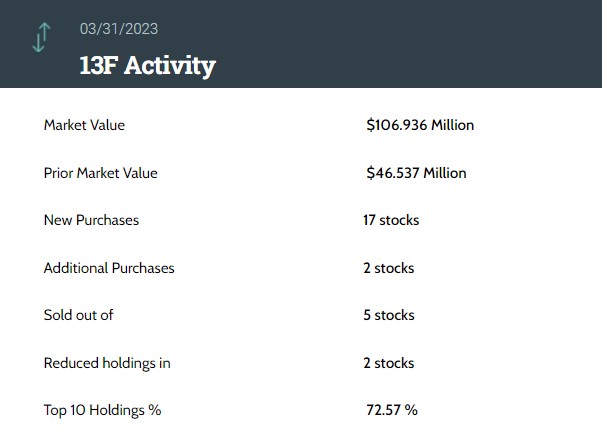
Task: Select the 13F Activity heading
Action: (x=147, y=66)
